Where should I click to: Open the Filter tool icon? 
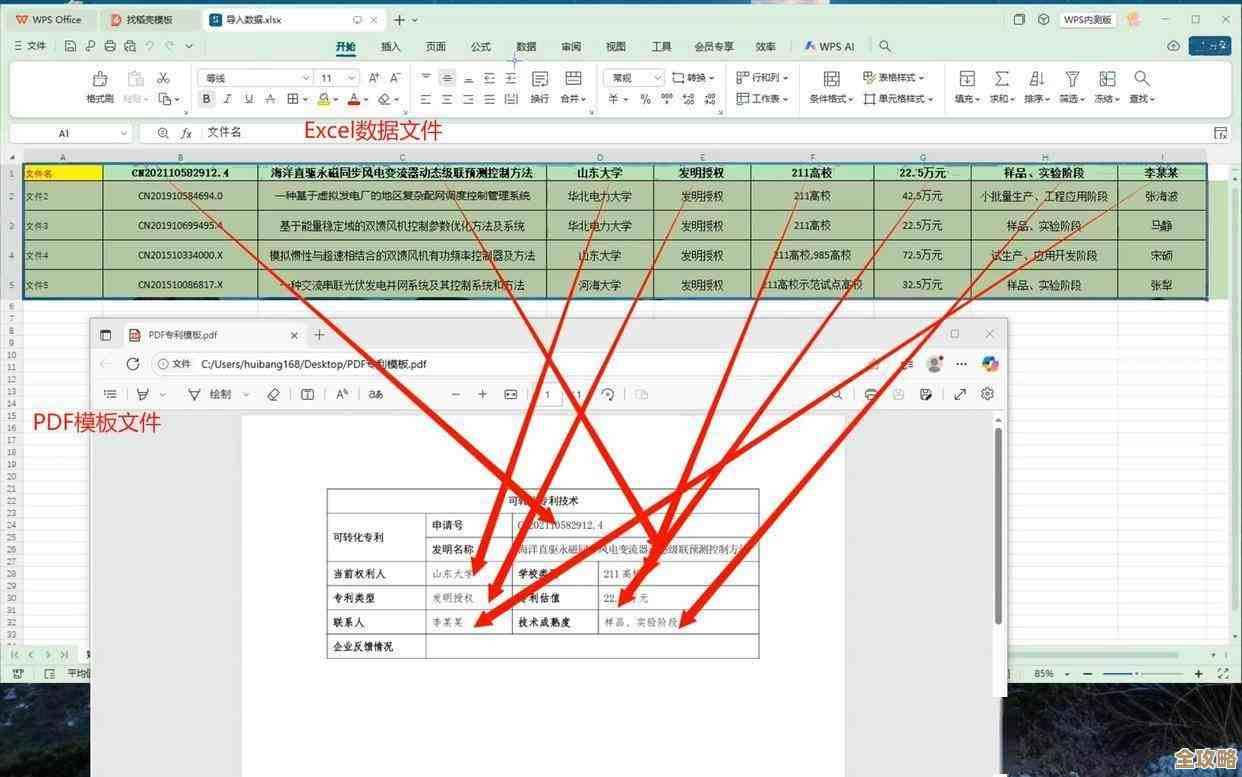click(1071, 78)
